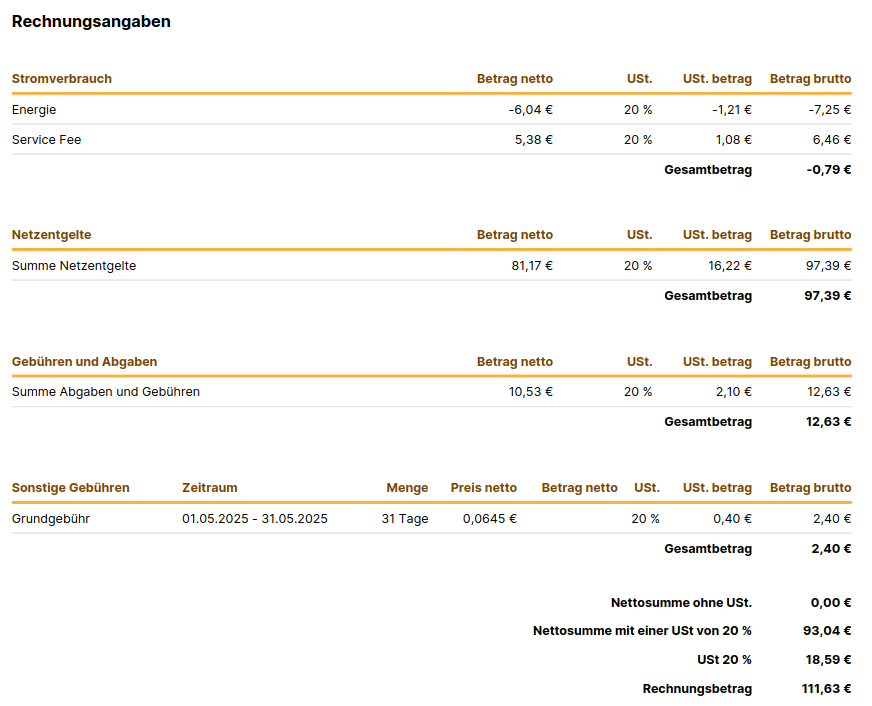Select the Nettosumme ohne USt. label

[681, 603]
